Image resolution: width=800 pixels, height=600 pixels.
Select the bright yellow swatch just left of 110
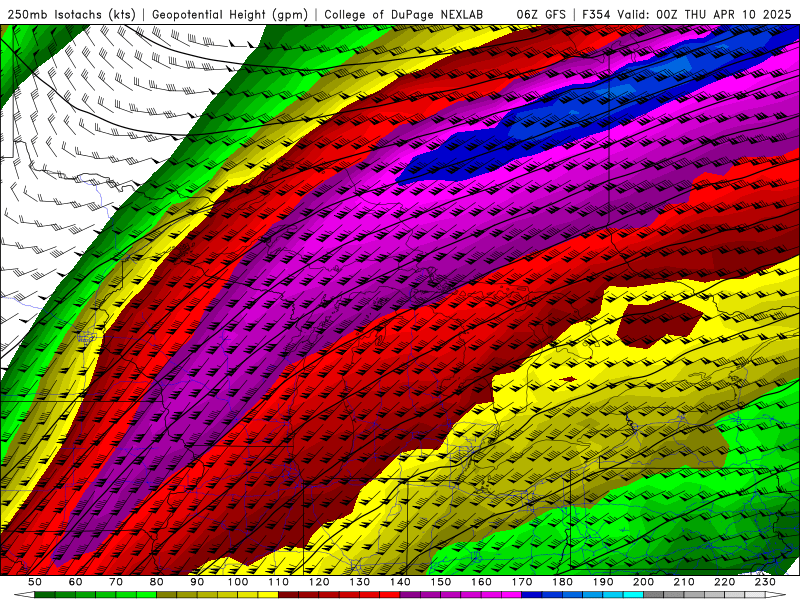pos(268,594)
